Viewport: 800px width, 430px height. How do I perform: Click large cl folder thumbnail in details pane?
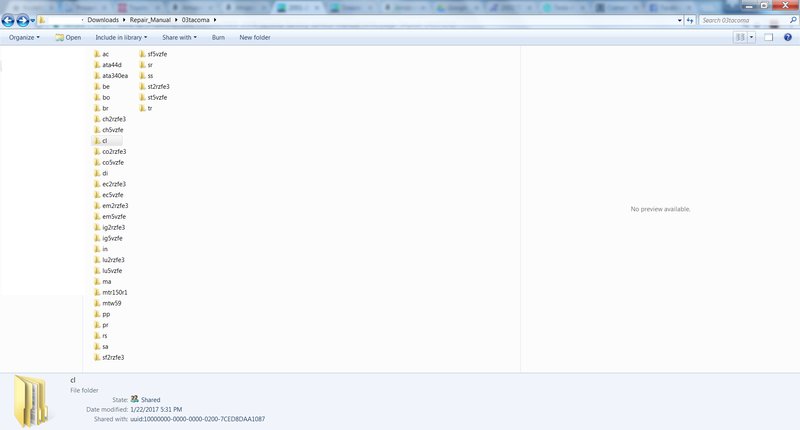31,400
